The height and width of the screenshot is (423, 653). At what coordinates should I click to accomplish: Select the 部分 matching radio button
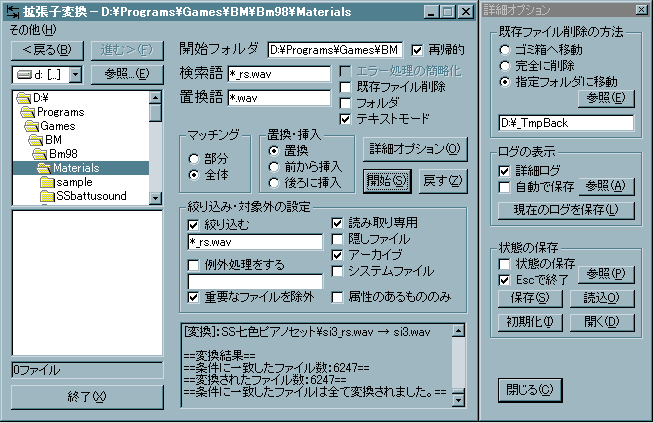pyautogui.click(x=194, y=158)
